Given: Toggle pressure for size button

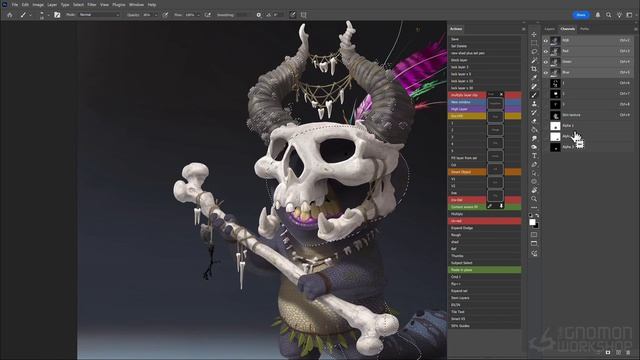Looking at the screenshot, I should click(293, 15).
